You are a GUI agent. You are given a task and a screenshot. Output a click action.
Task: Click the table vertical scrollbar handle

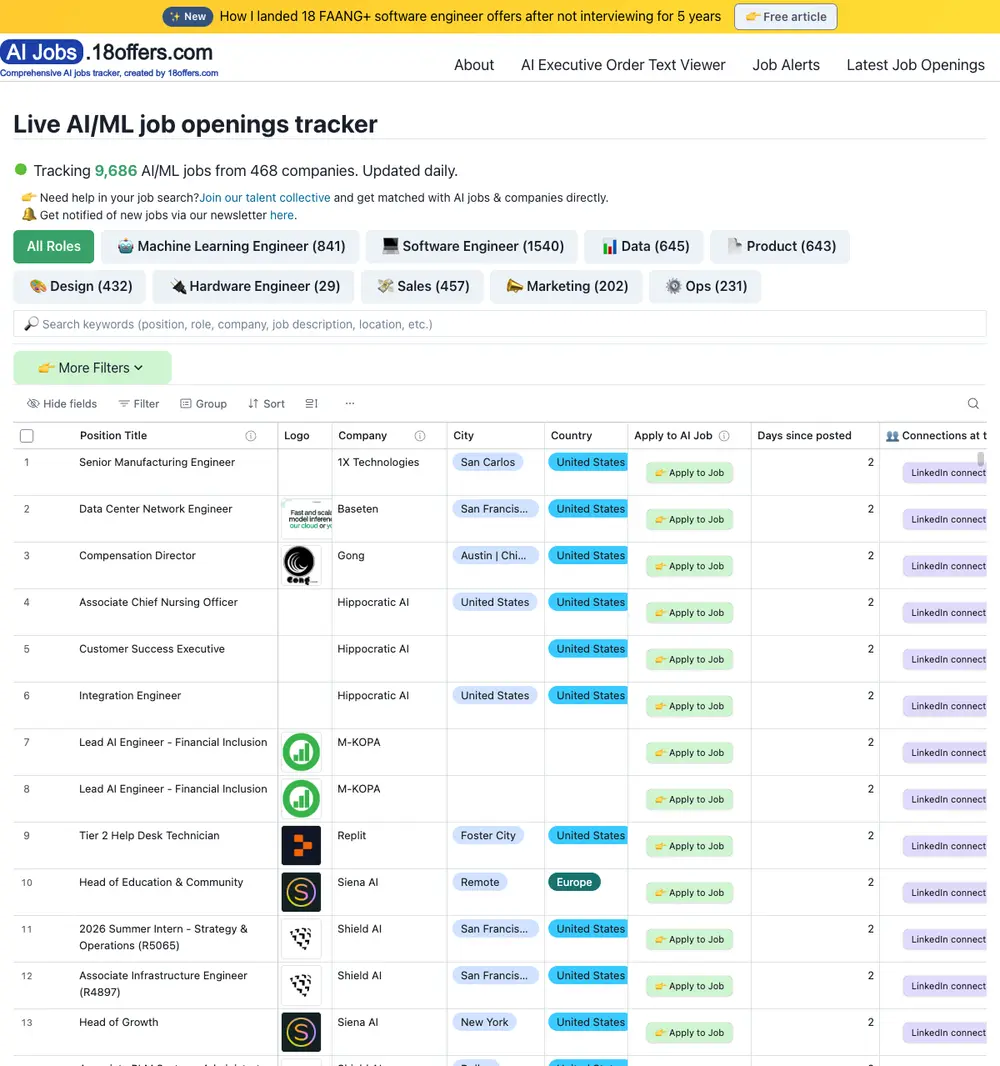(x=980, y=458)
